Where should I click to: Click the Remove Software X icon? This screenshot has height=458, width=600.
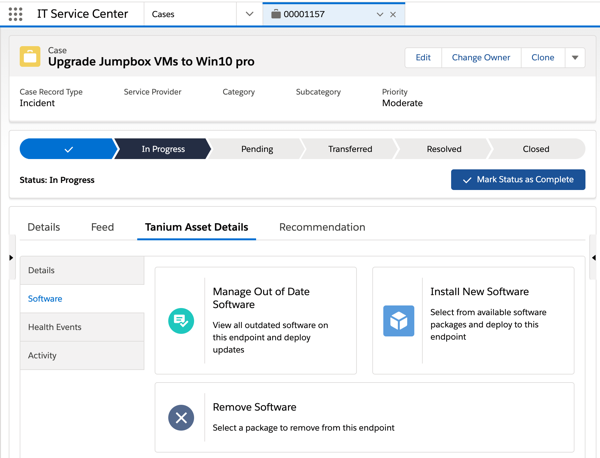[181, 417]
